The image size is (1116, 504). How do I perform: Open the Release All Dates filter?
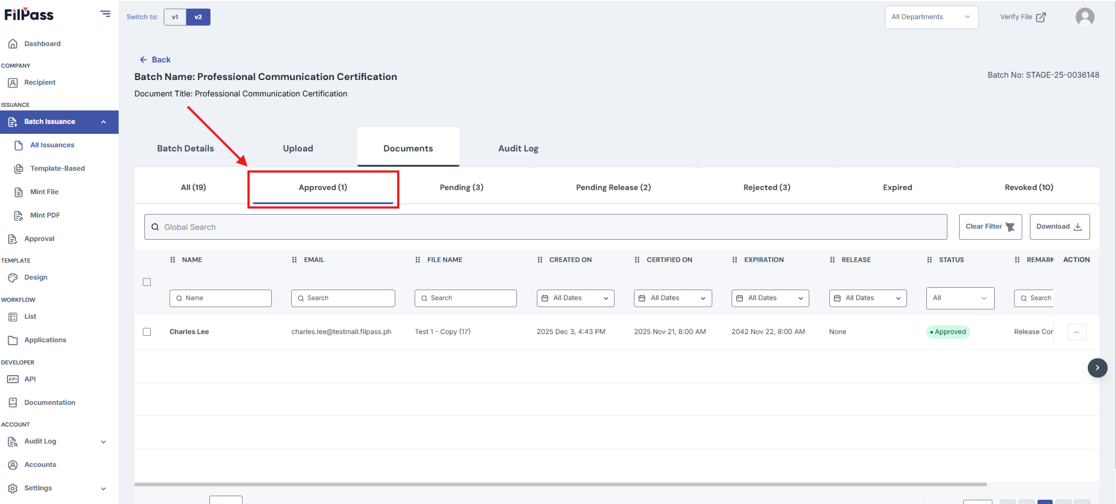868,298
